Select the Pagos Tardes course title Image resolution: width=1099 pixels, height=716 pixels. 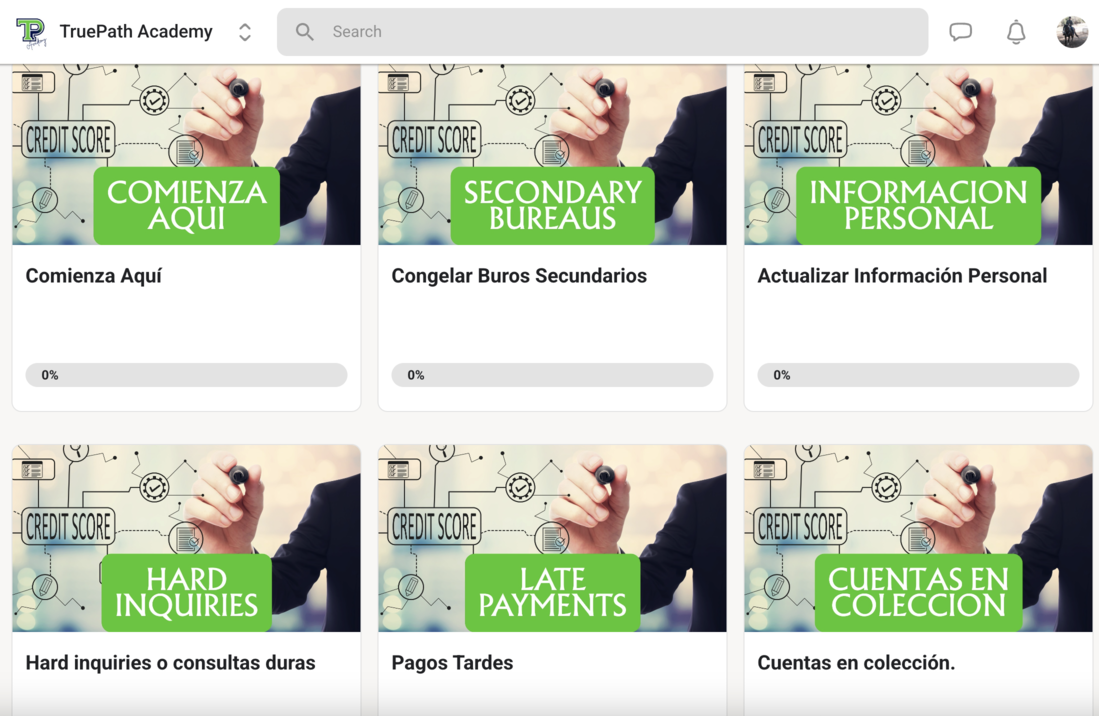[452, 663]
